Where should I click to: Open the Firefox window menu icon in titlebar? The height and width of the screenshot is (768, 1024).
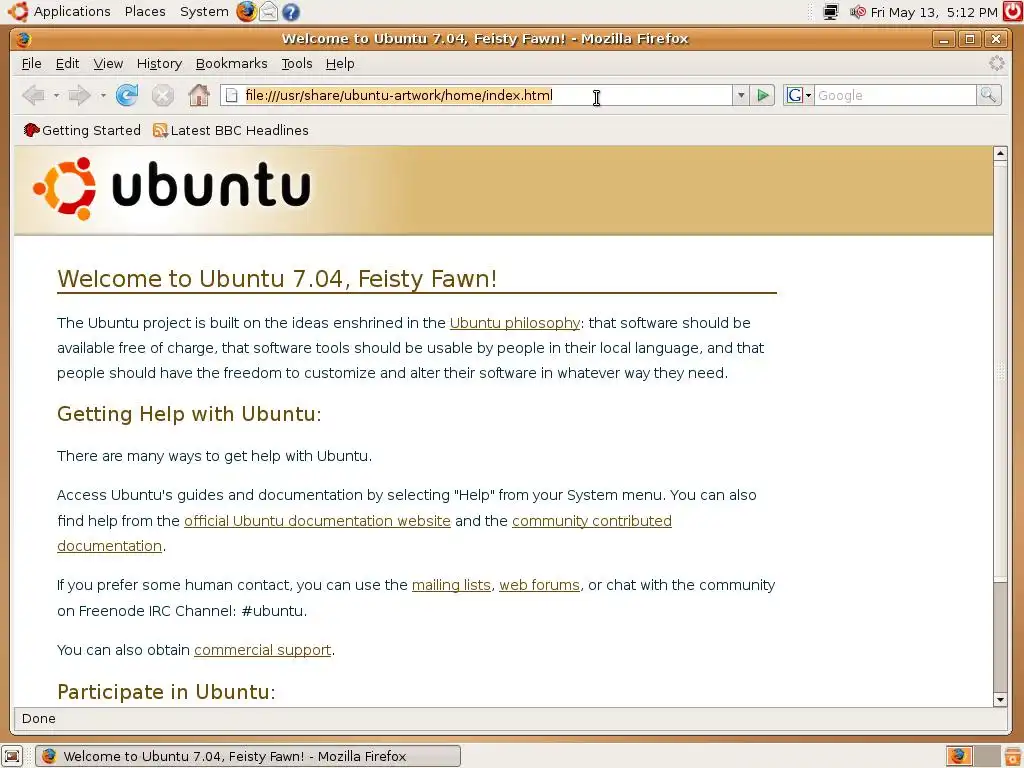(24, 39)
